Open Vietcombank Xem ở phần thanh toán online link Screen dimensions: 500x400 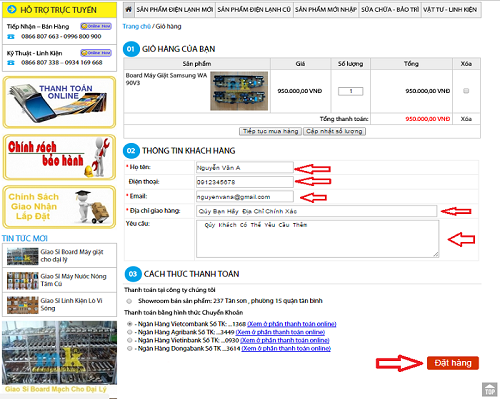[x=292, y=324]
